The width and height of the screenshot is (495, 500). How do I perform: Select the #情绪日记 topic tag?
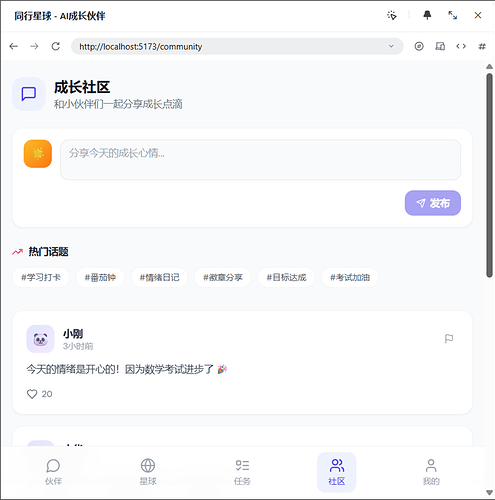click(x=159, y=277)
